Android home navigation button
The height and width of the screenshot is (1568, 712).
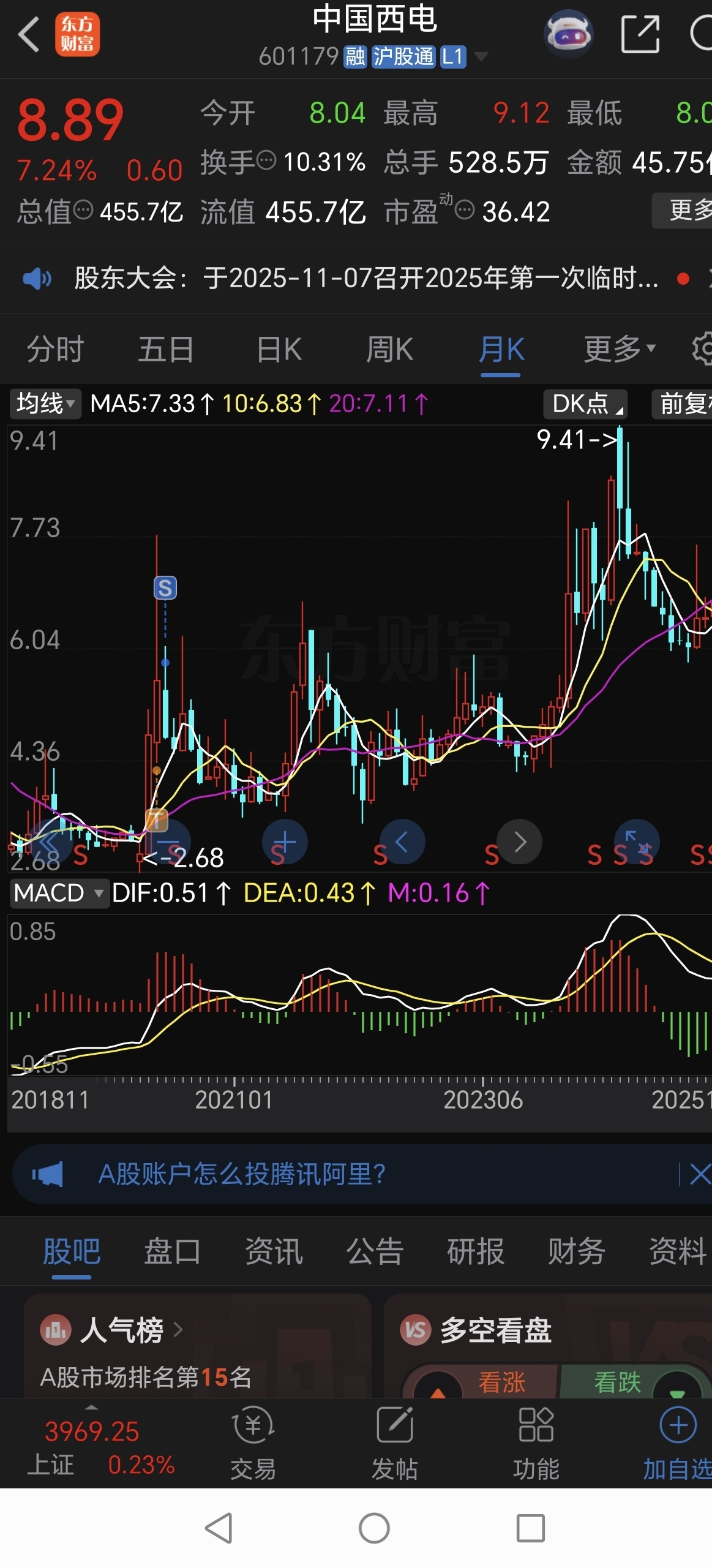pyautogui.click(x=374, y=1528)
